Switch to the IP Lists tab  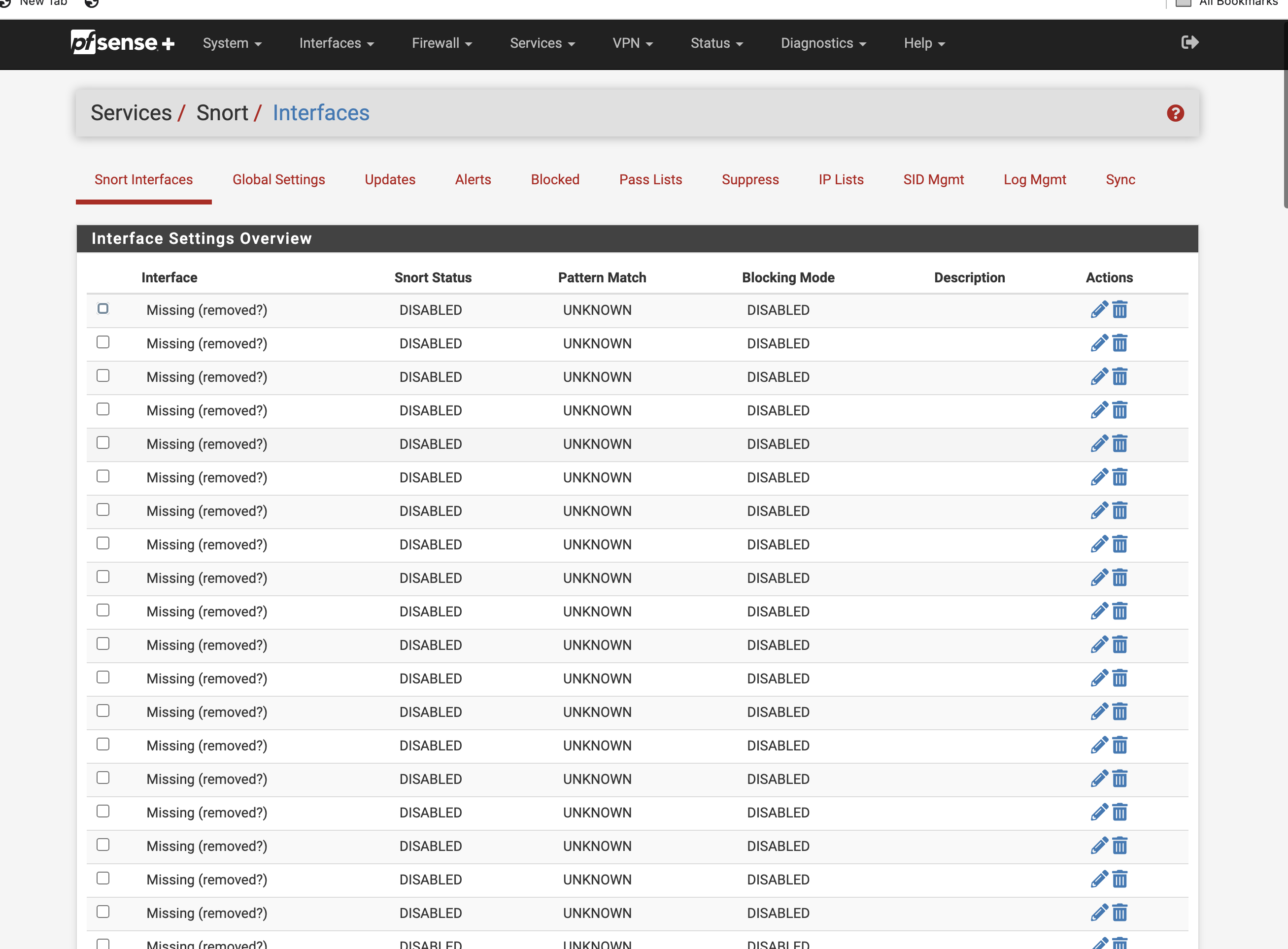841,180
